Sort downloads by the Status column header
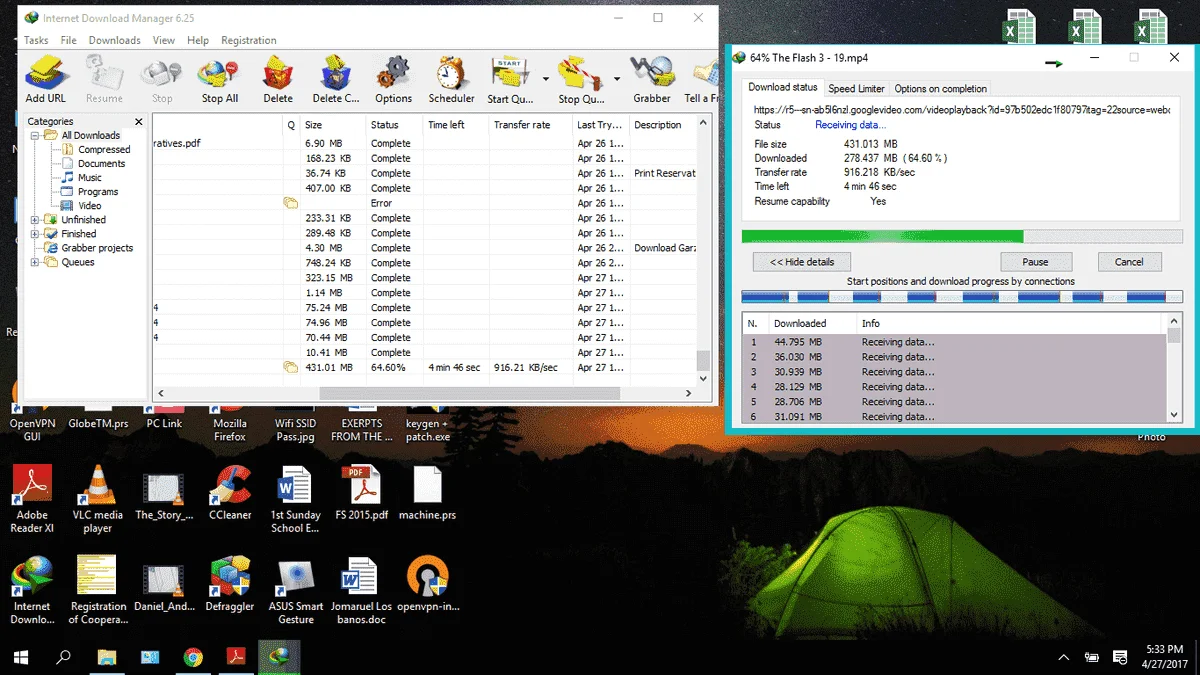 (394, 125)
